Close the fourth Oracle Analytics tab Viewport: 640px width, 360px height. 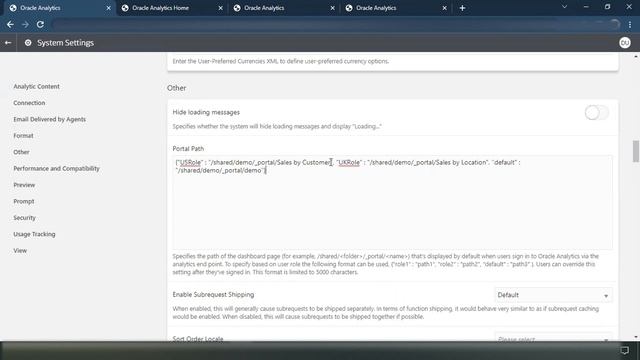[444, 8]
